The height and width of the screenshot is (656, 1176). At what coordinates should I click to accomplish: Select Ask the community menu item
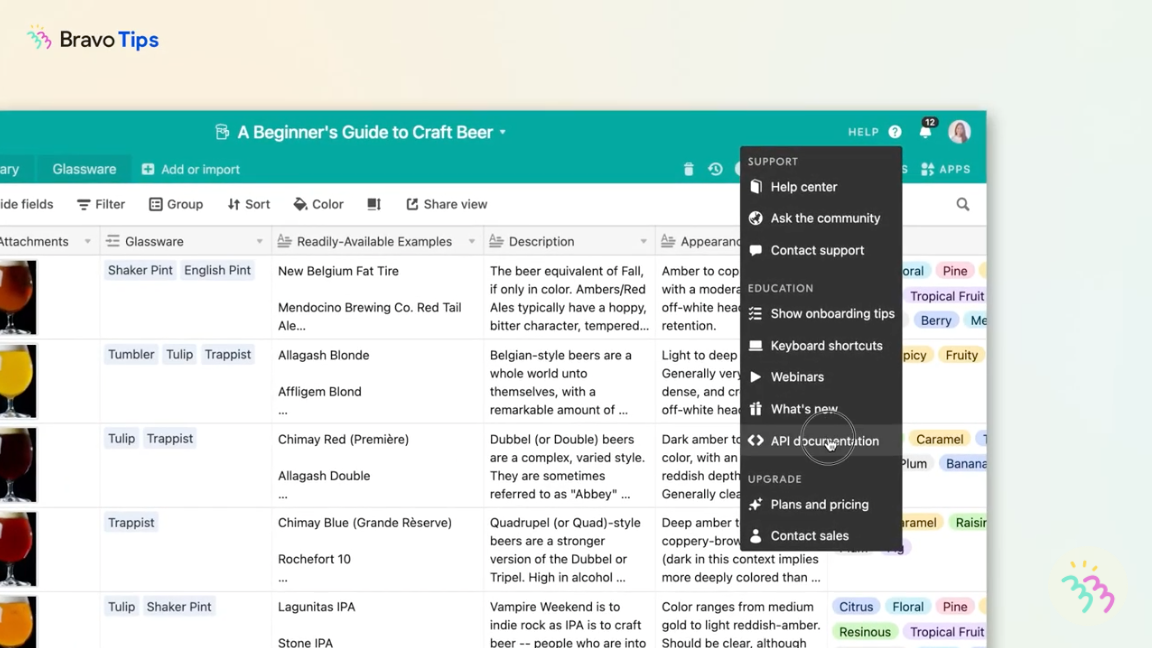821,218
